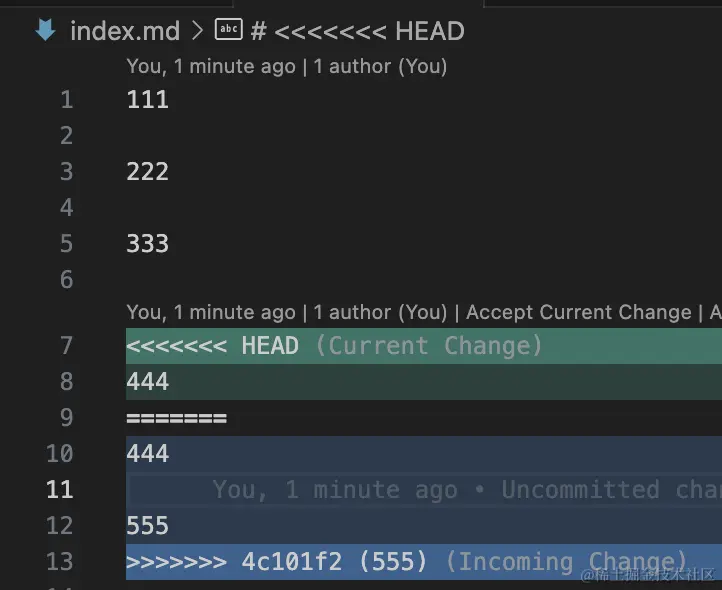Click the ======= separator line
The width and height of the screenshot is (722, 590).
[x=424, y=418]
